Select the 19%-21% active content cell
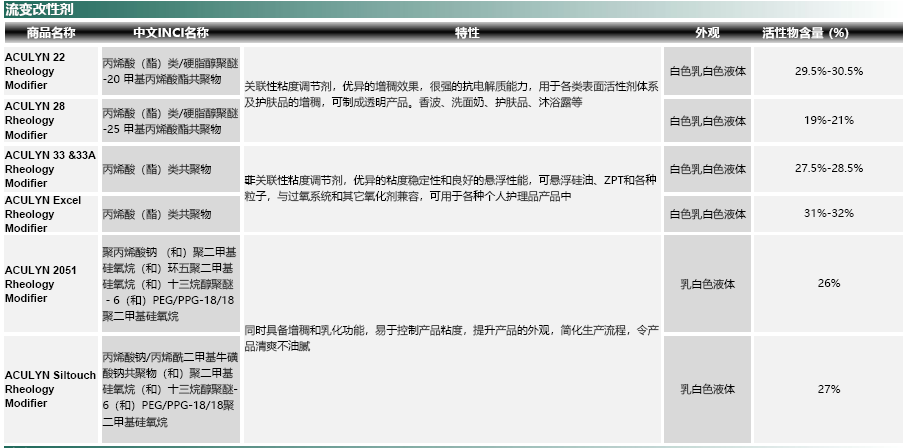The image size is (906, 448). [x=828, y=121]
